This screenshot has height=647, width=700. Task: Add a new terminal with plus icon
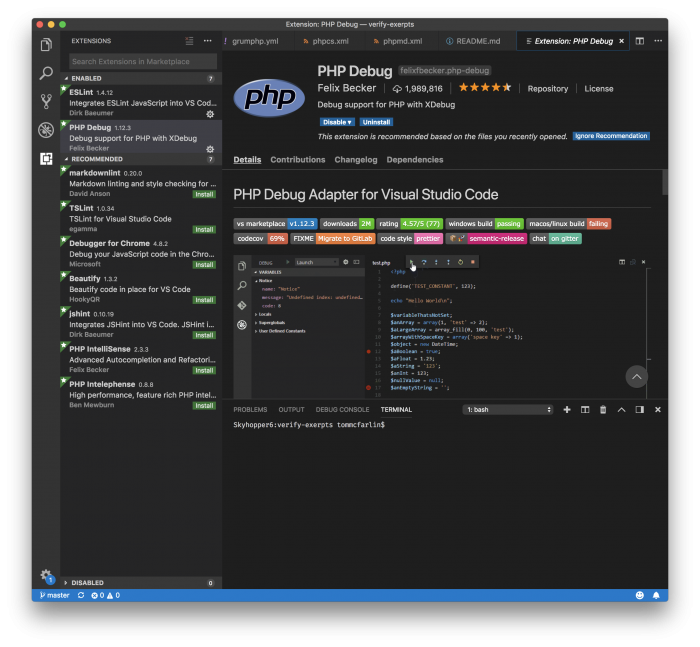567,409
